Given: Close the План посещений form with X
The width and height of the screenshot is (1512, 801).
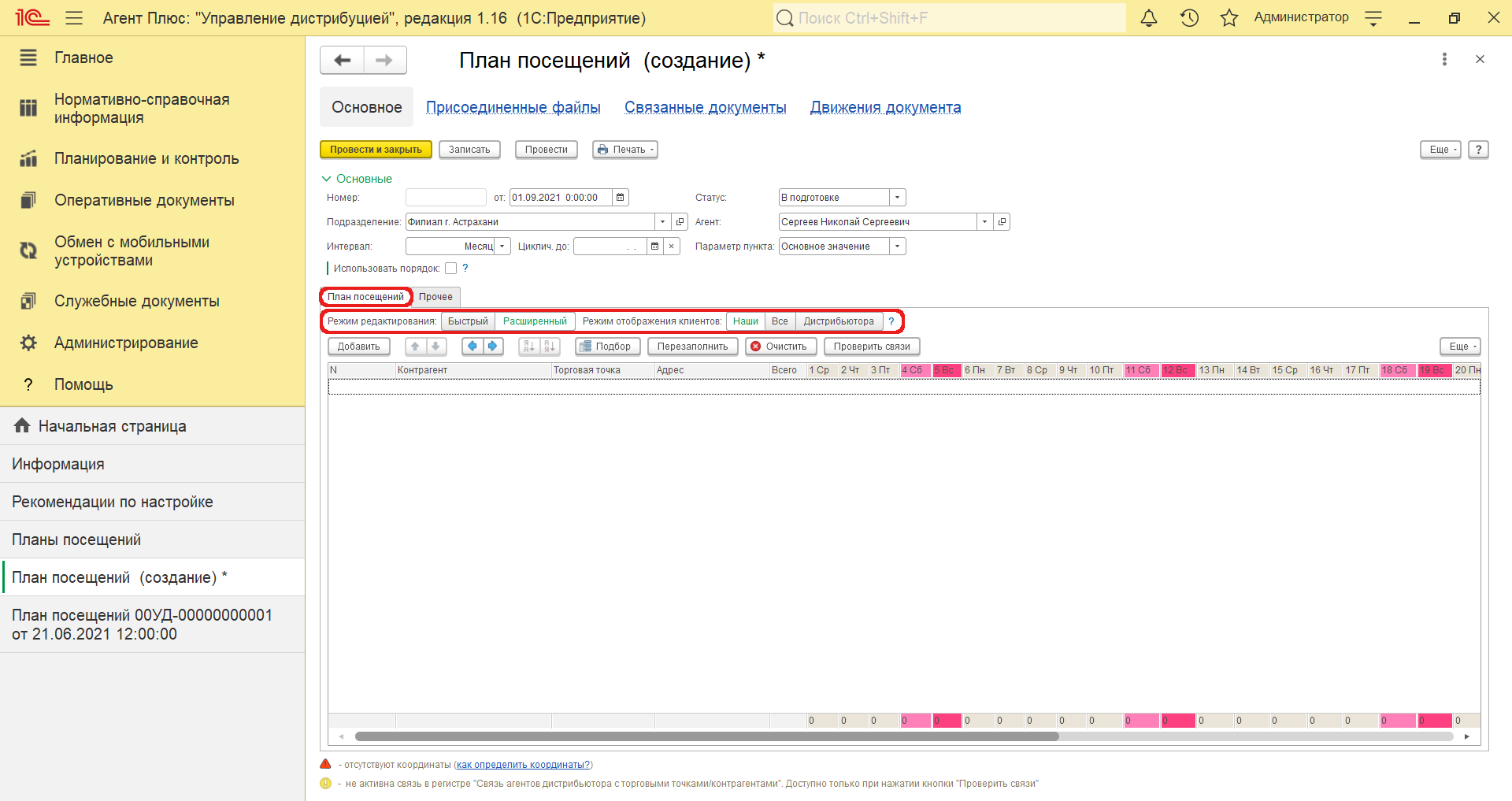Looking at the screenshot, I should (1480, 59).
